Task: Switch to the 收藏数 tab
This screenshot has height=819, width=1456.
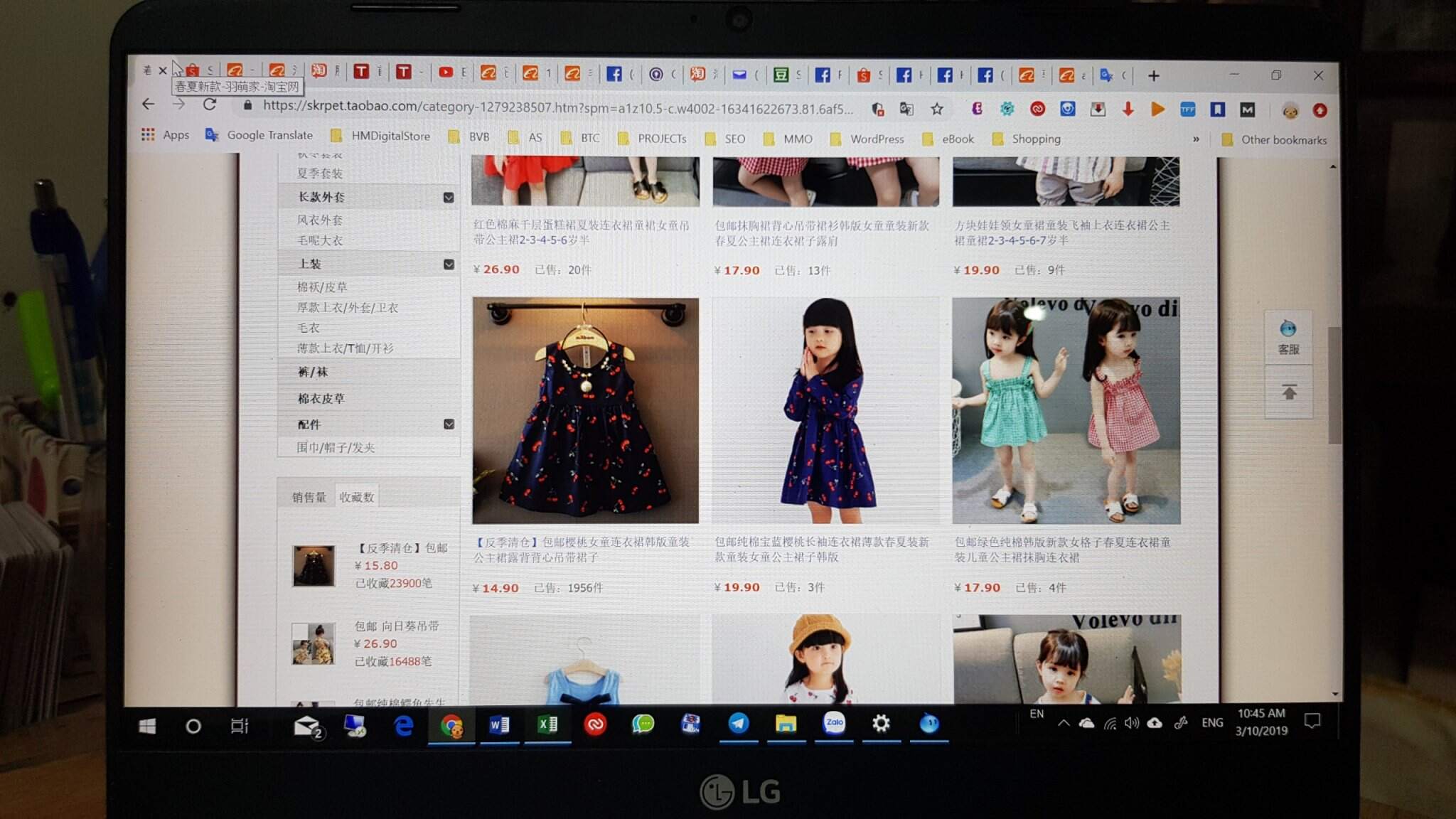Action: click(356, 497)
